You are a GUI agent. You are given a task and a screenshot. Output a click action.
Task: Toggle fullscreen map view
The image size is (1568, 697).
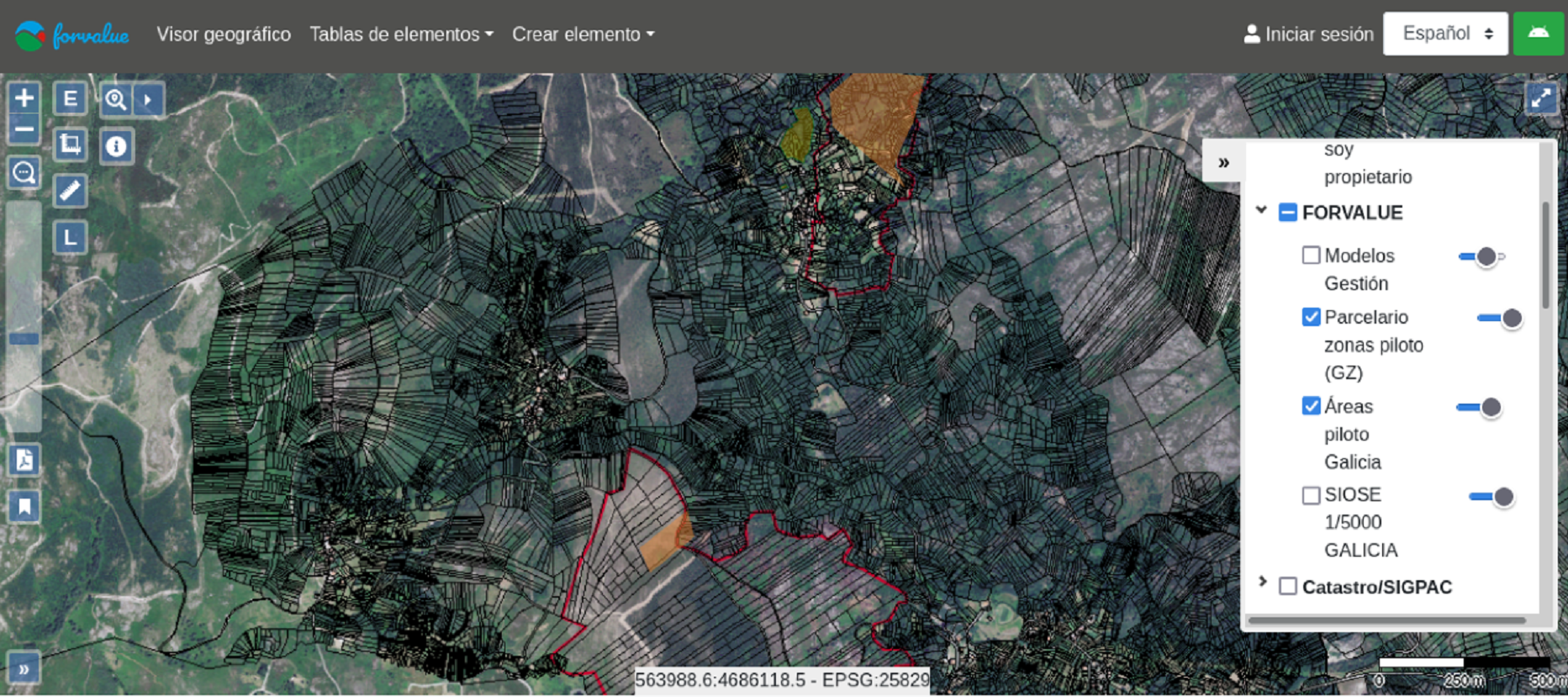[1541, 99]
